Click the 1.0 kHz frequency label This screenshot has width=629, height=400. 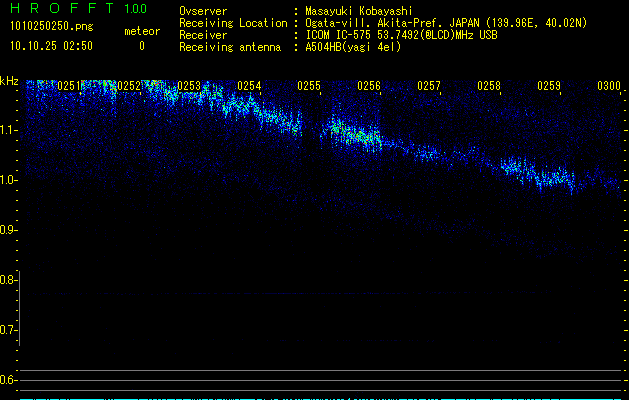click(x=8, y=180)
